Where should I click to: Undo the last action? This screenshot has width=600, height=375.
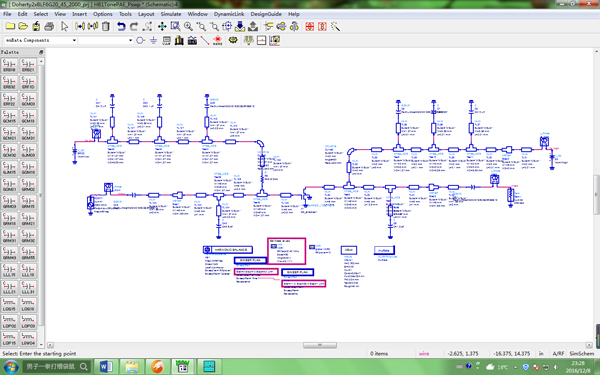pos(121,26)
